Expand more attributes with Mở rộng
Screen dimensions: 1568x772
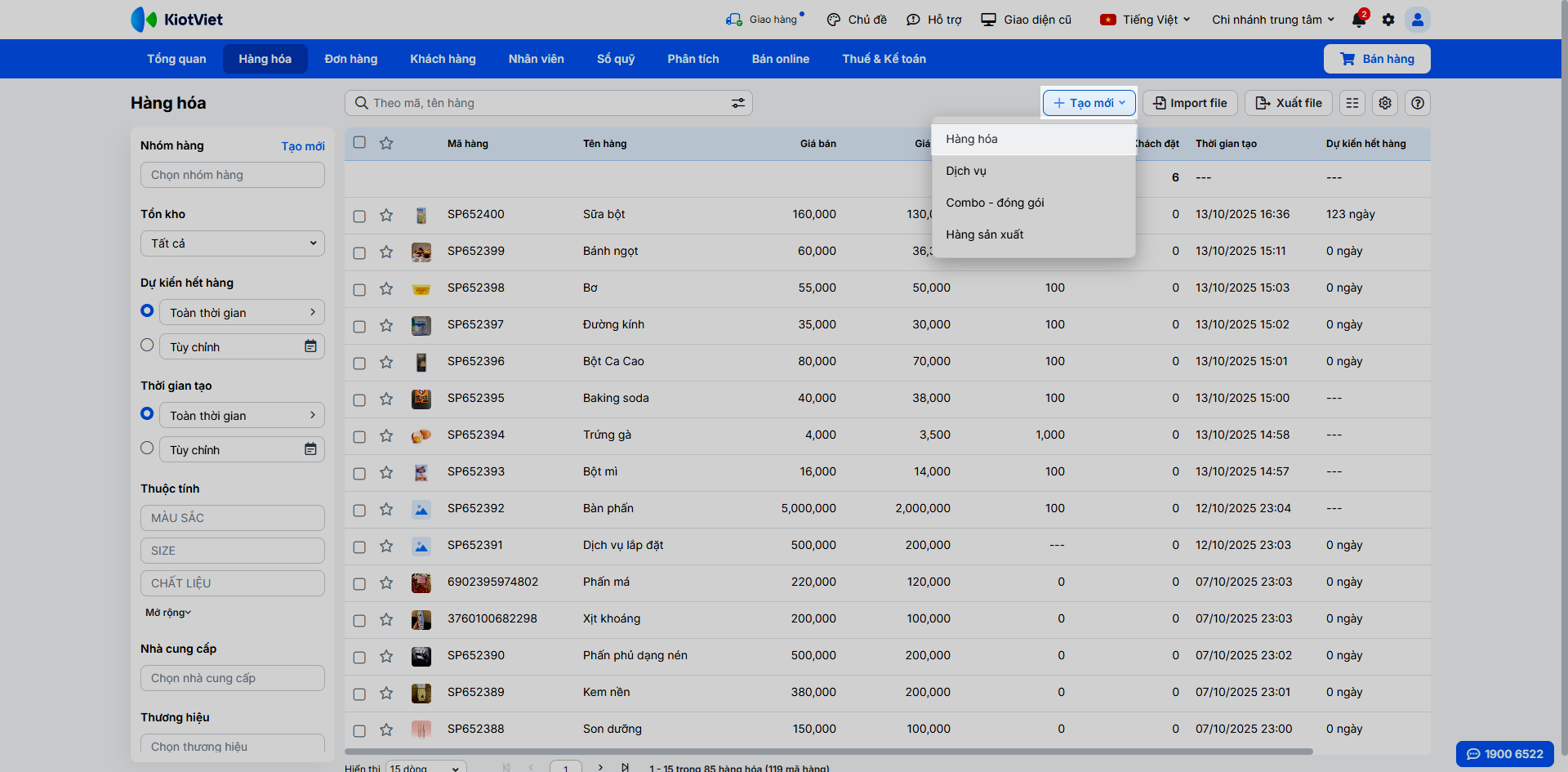point(168,613)
